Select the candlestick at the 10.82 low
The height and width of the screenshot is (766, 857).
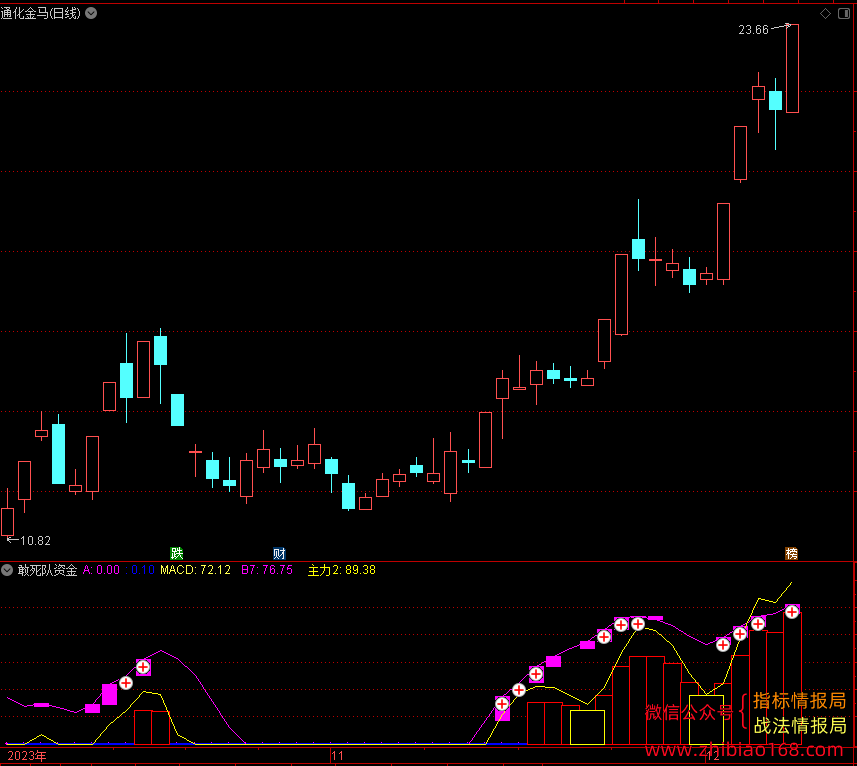pyautogui.click(x=8, y=514)
